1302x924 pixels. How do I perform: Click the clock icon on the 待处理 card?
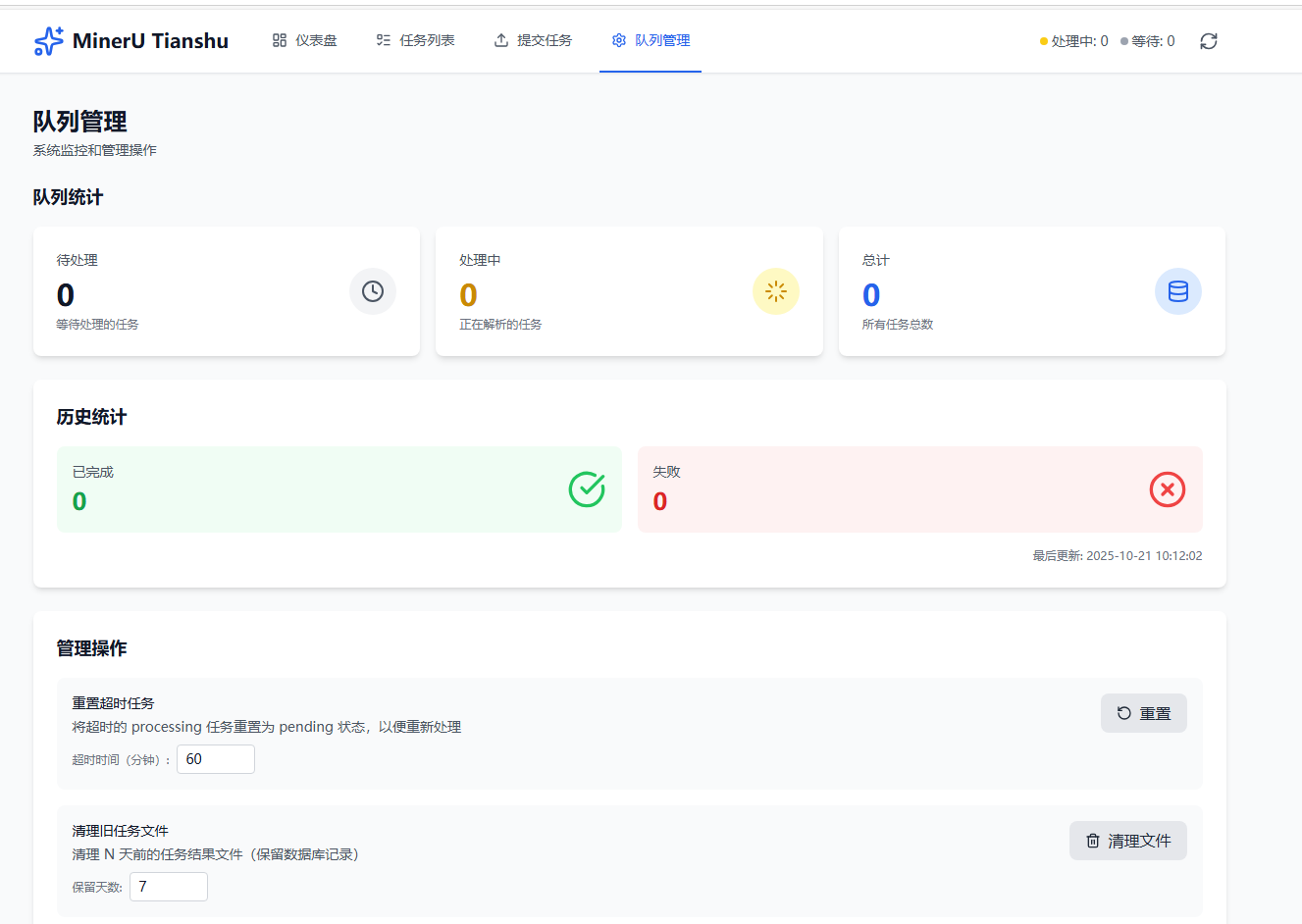click(372, 290)
